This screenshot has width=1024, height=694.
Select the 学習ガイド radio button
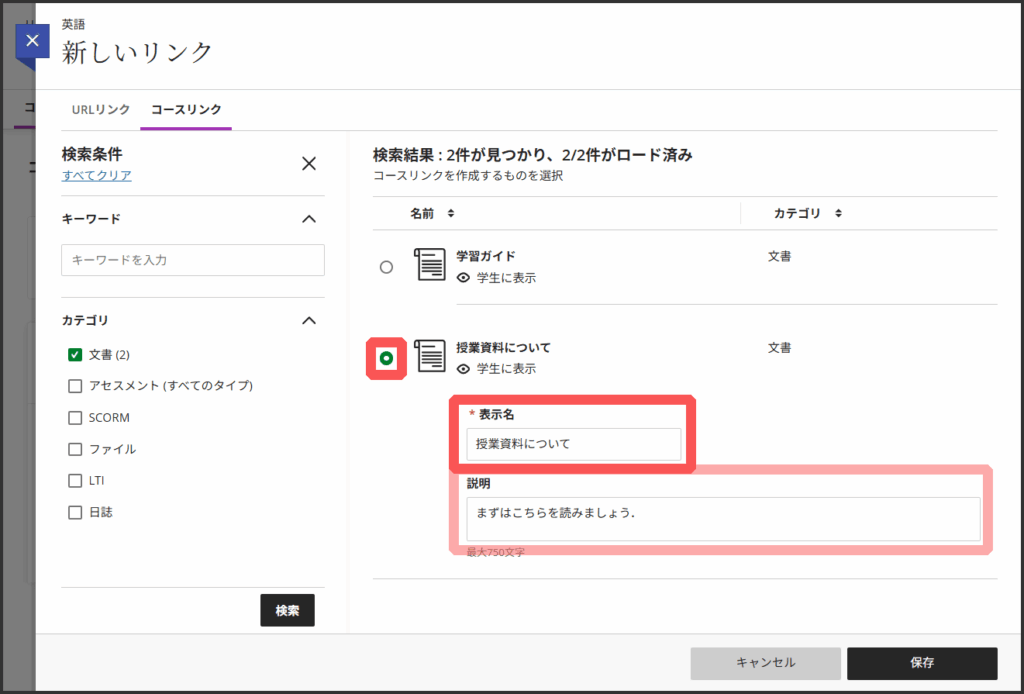point(386,267)
